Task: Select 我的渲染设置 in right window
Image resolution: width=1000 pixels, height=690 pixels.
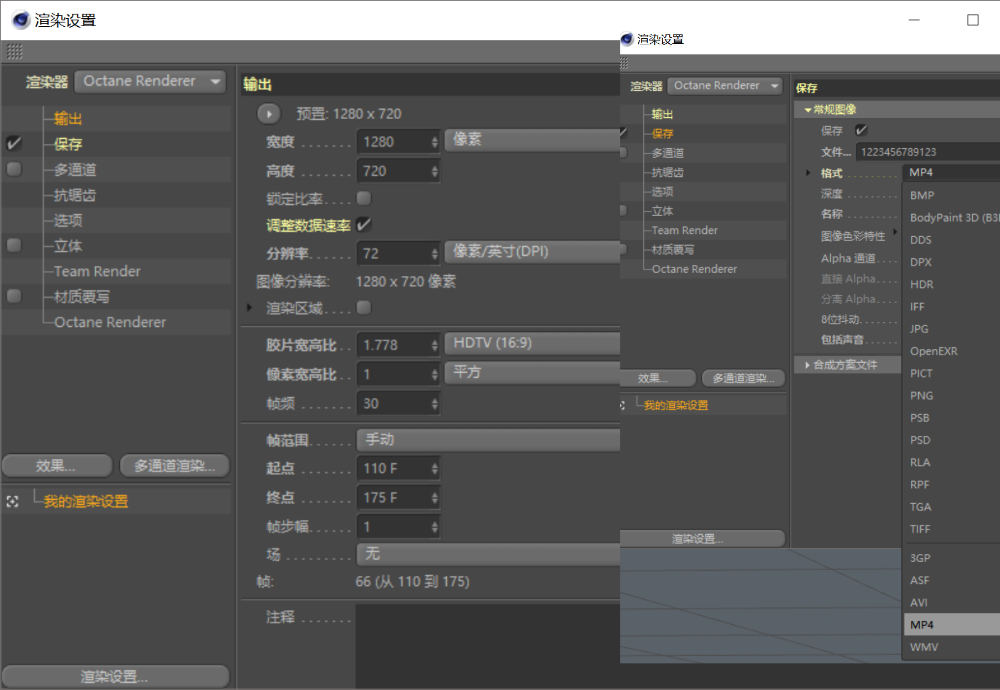Action: [675, 405]
